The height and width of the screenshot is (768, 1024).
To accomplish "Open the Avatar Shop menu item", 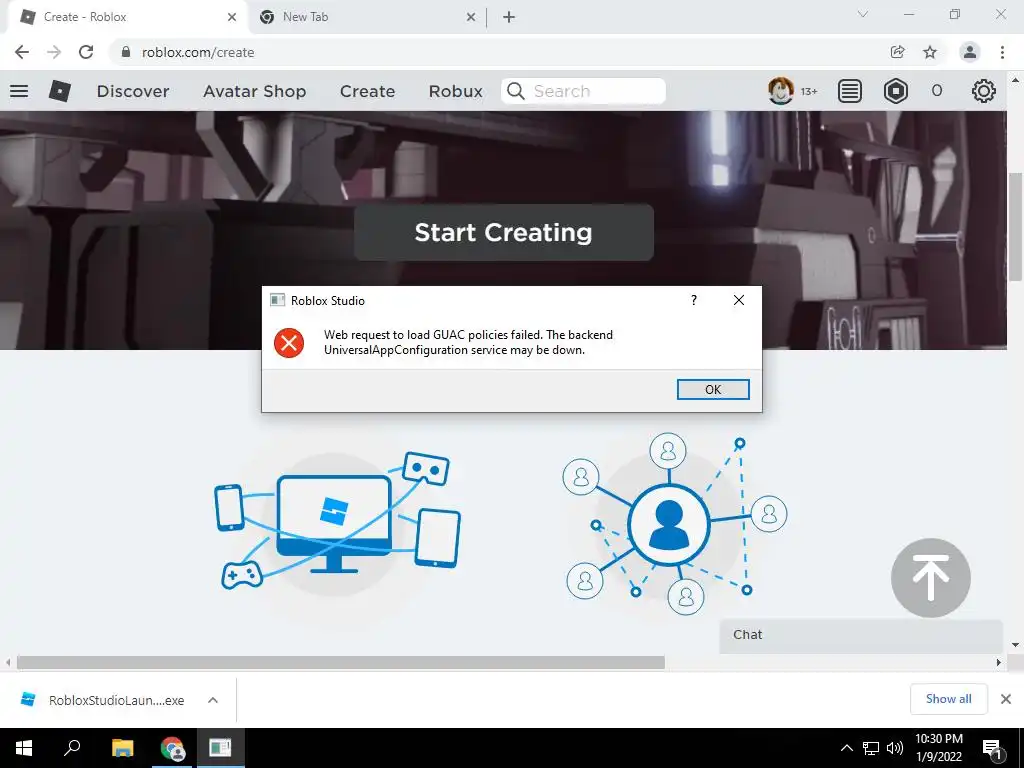I will [x=255, y=91].
